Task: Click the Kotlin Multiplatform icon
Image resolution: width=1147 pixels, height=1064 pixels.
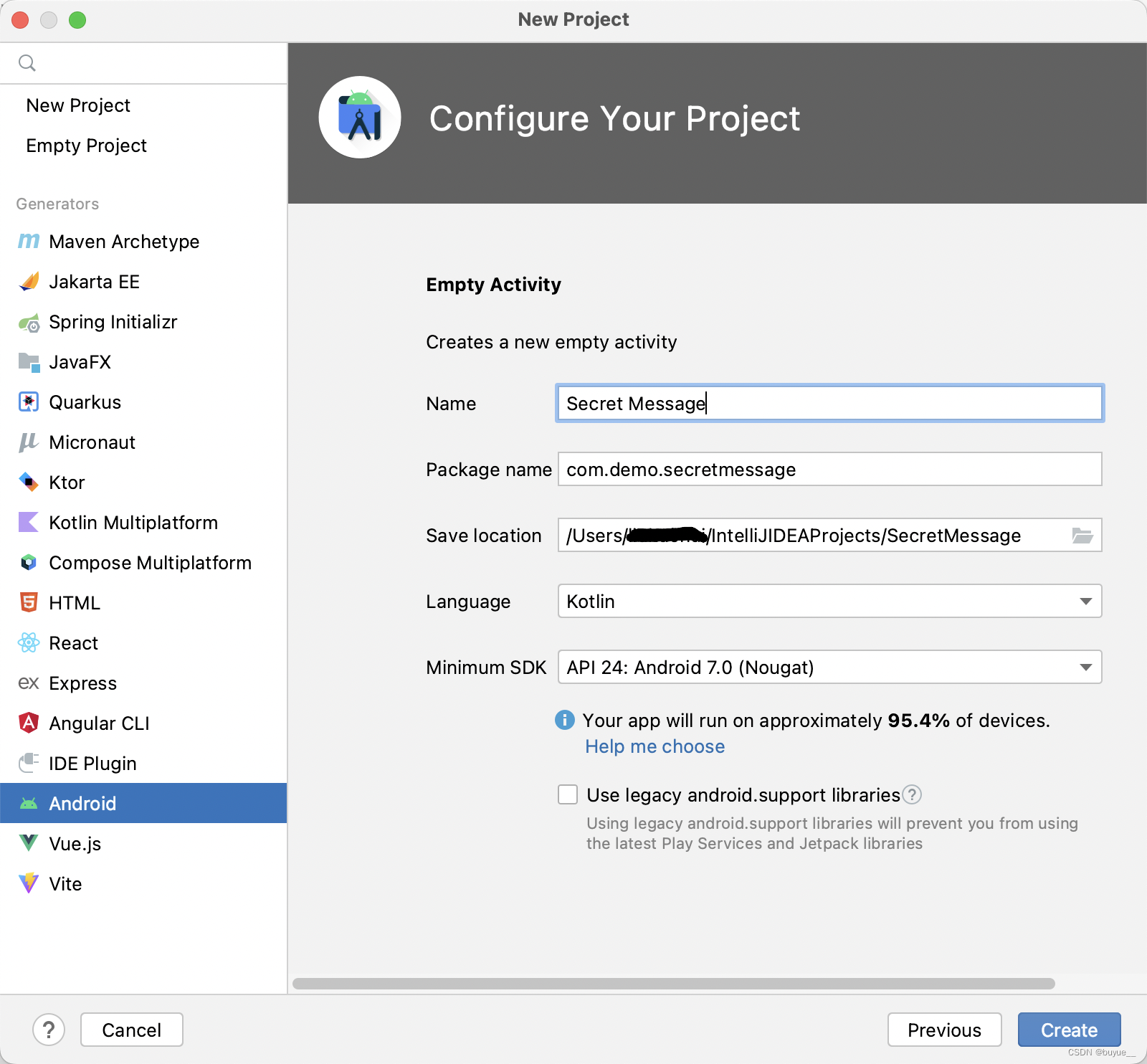Action: coord(28,522)
